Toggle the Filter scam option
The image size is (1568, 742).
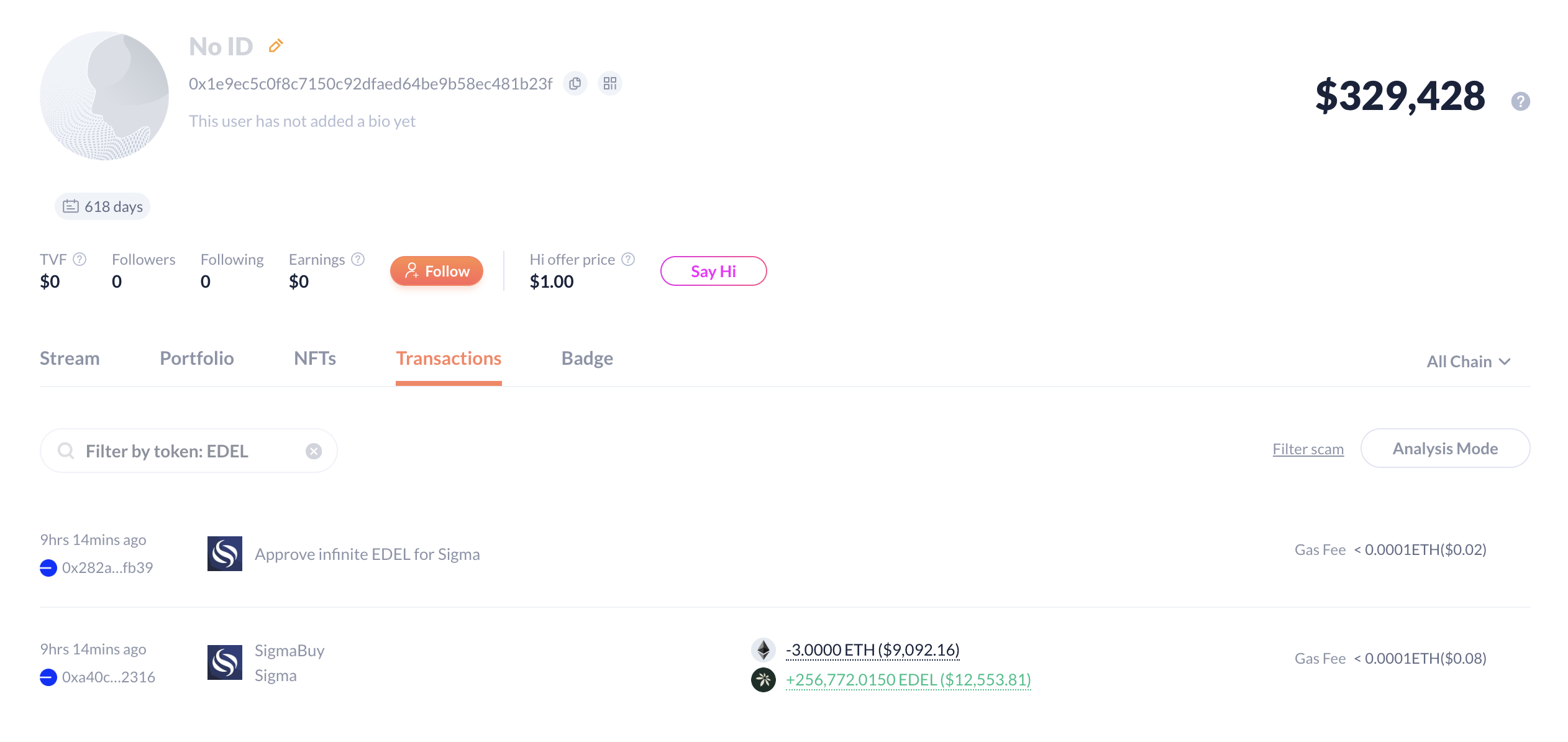tap(1308, 449)
